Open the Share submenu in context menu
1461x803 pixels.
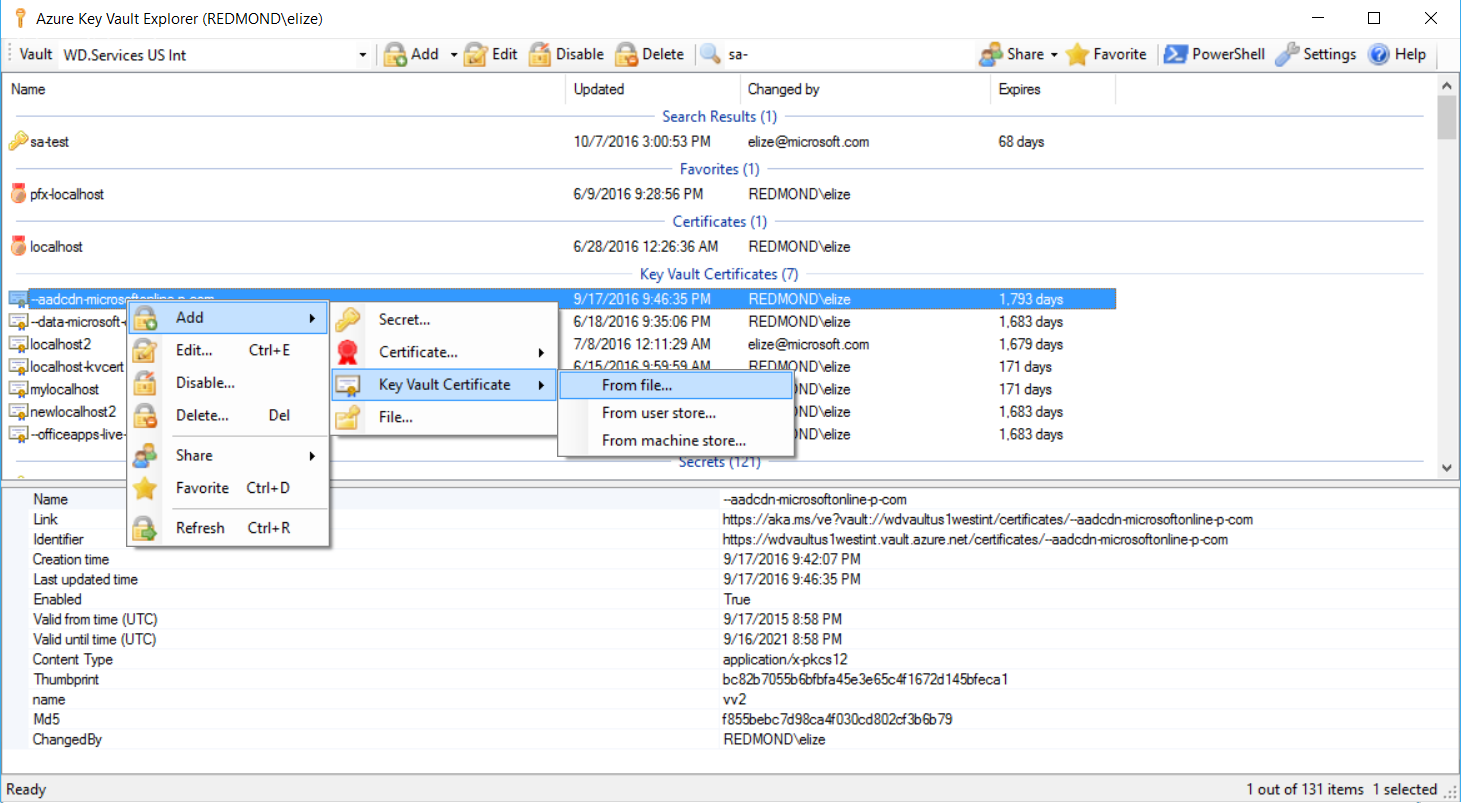(x=228, y=455)
